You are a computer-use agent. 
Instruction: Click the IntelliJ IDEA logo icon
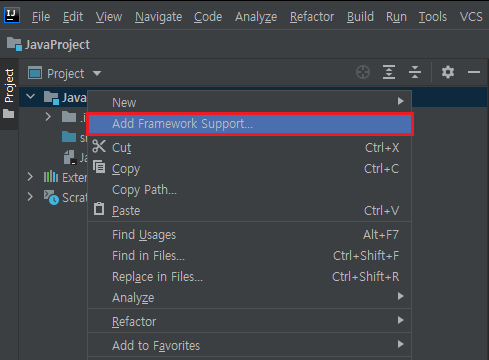coord(12,15)
